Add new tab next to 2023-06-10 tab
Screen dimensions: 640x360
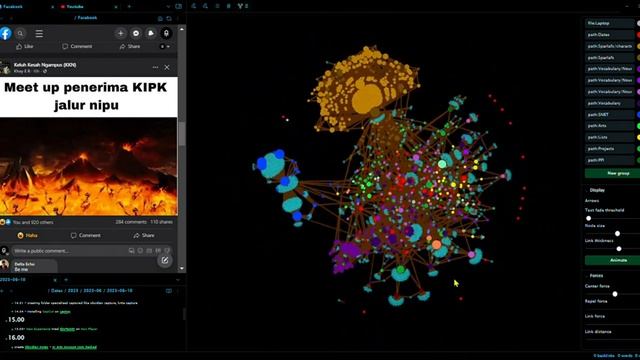click(x=66, y=280)
